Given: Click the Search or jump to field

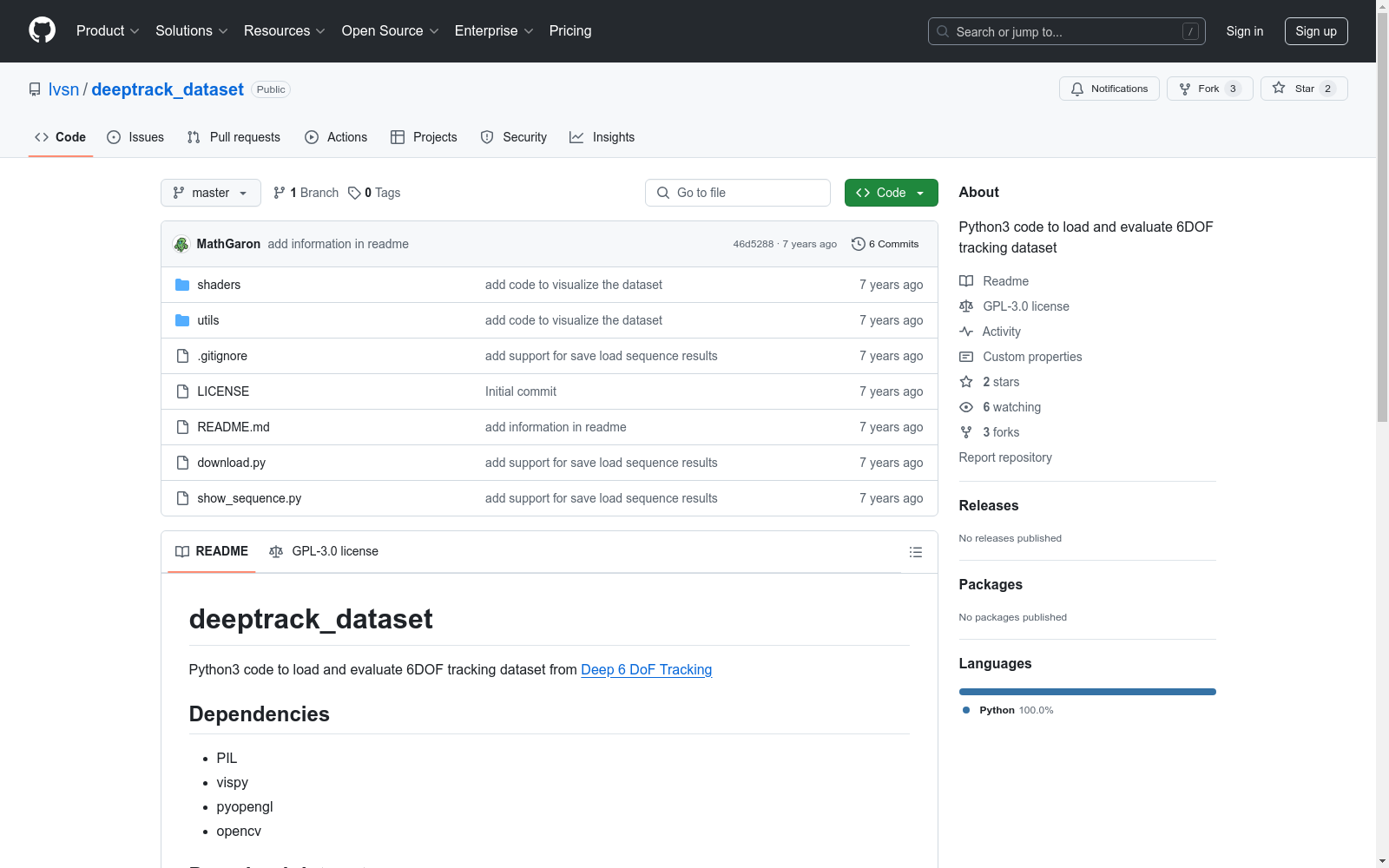Looking at the screenshot, I should pos(1067,31).
